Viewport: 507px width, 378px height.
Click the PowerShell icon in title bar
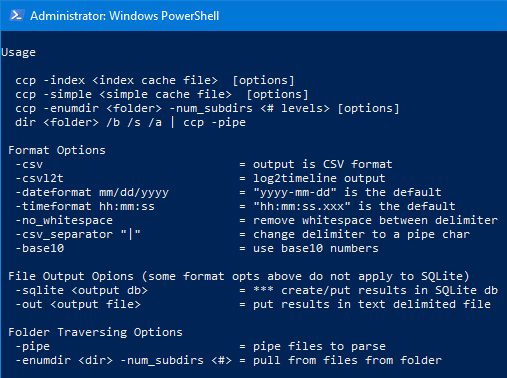17,16
